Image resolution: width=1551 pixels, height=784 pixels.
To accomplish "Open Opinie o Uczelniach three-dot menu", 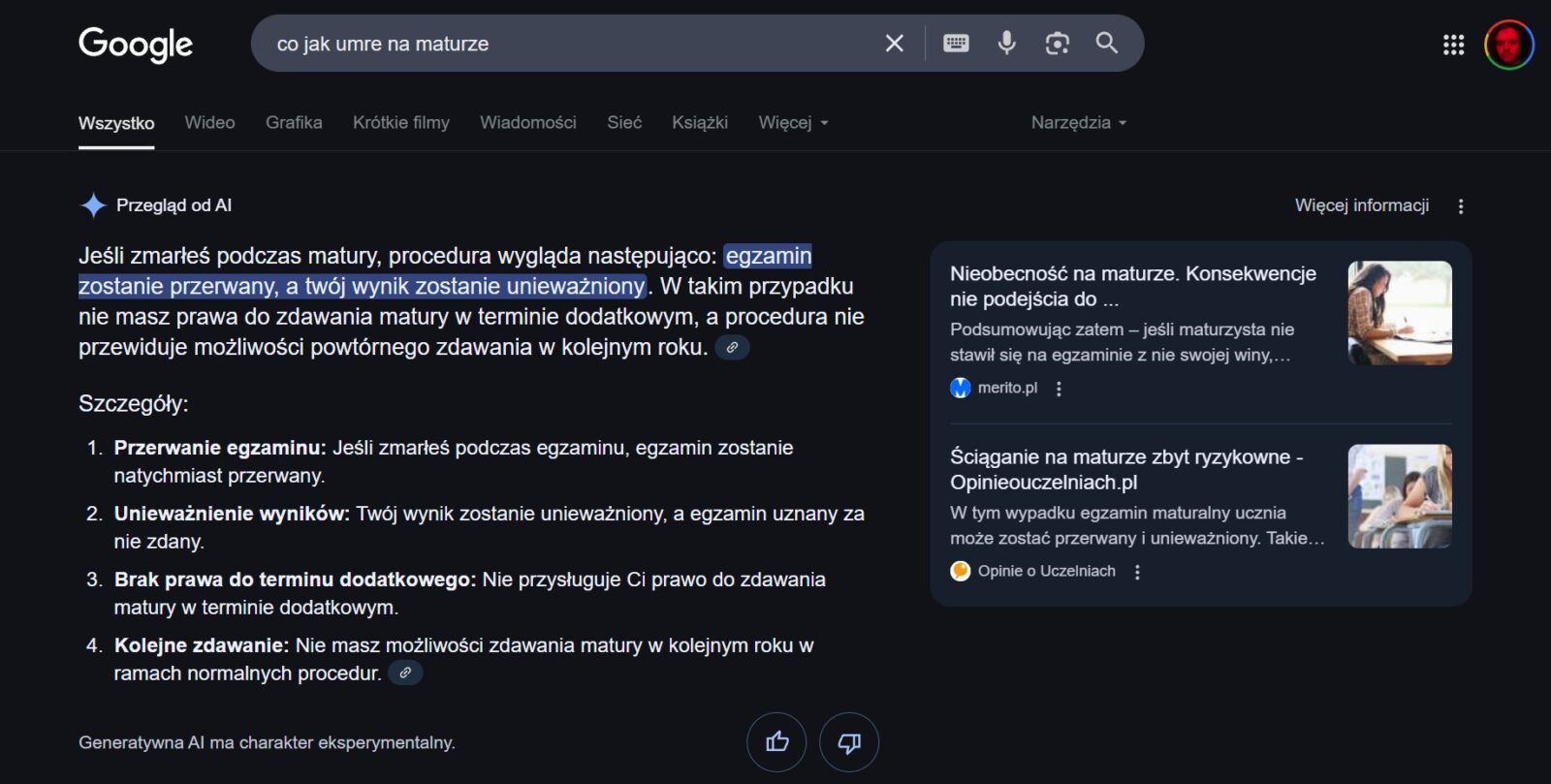I will point(1137,572).
